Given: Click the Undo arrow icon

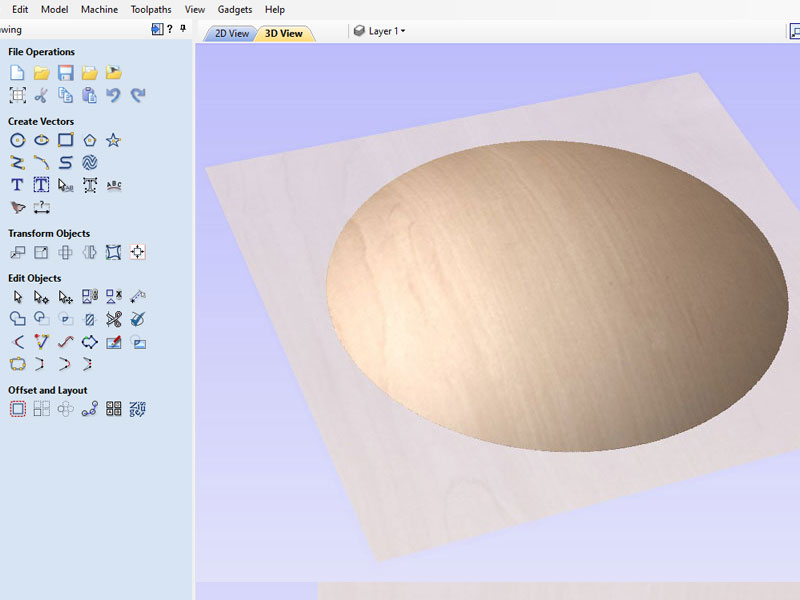Looking at the screenshot, I should pos(113,96).
